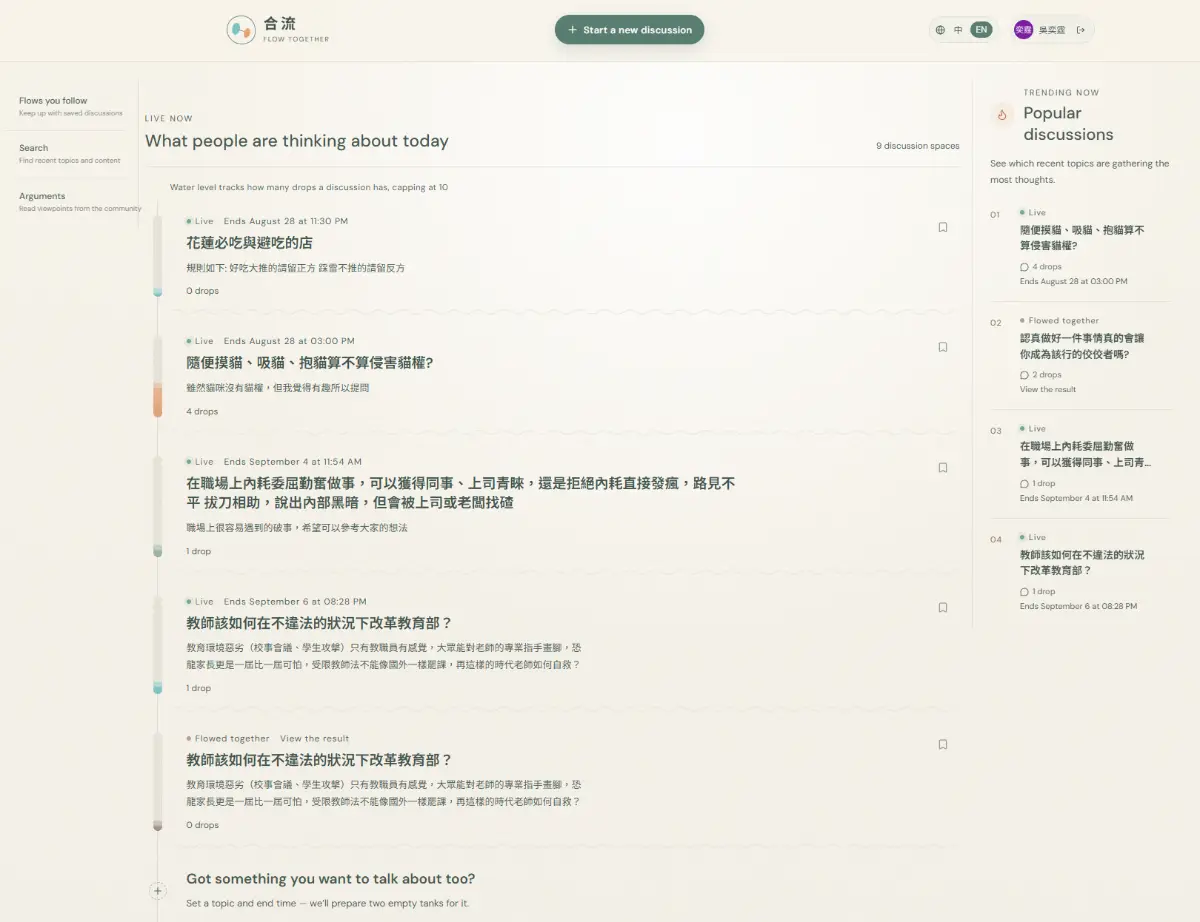
Task: Bookmark the 在職場上內耗 discussion
Action: 943,467
